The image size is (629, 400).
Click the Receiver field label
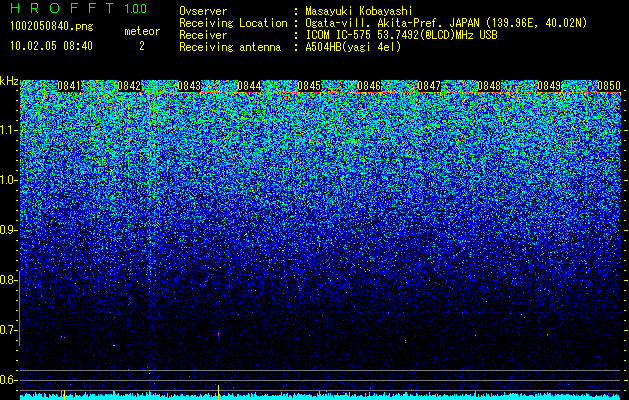(x=203, y=35)
